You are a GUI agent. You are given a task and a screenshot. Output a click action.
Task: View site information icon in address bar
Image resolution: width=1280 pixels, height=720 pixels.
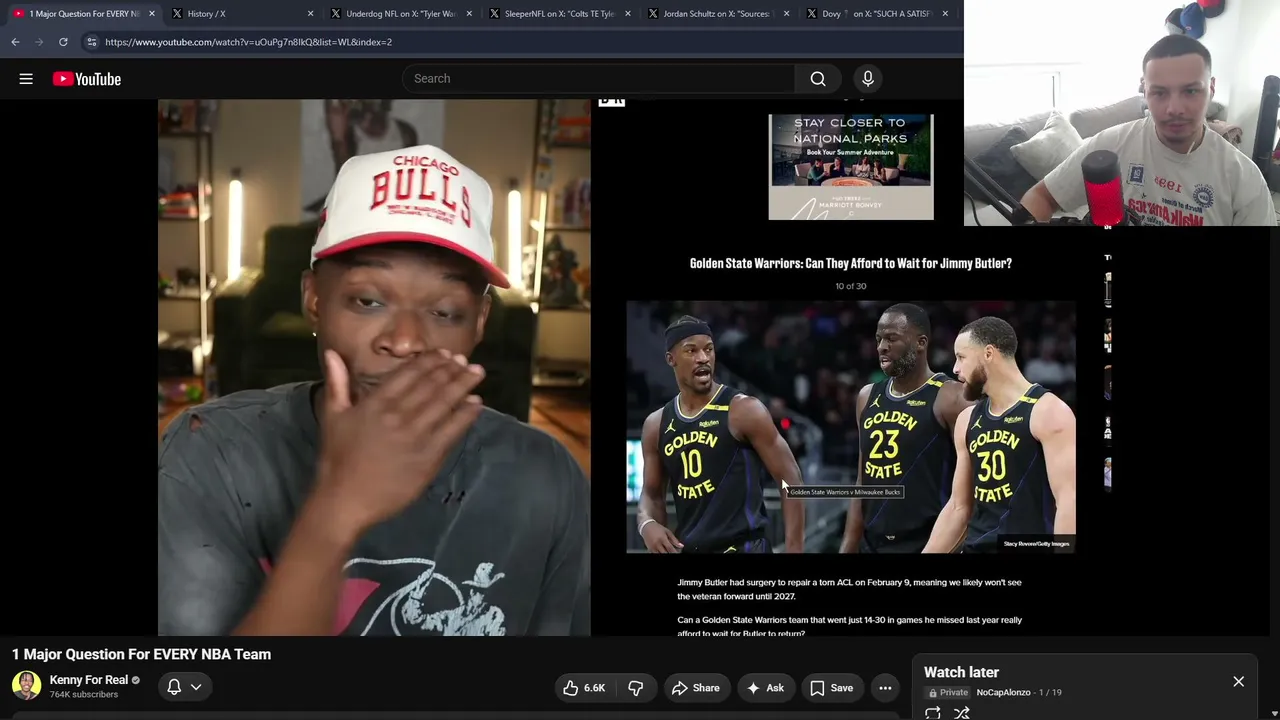pos(91,42)
